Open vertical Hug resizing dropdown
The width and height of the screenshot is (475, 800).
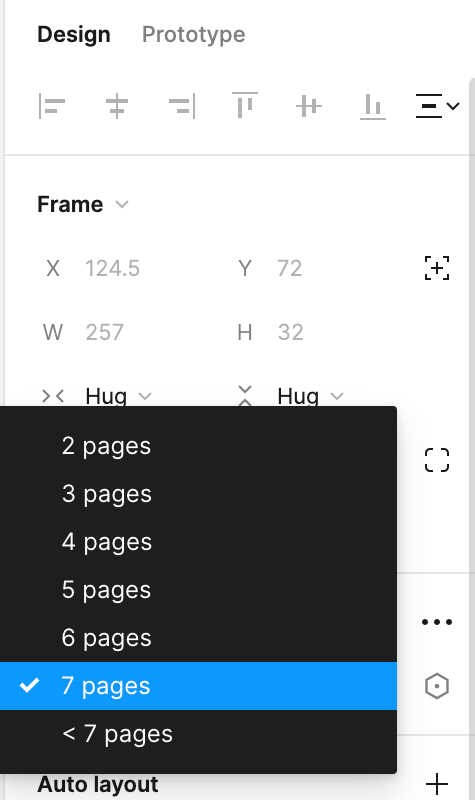[x=310, y=396]
